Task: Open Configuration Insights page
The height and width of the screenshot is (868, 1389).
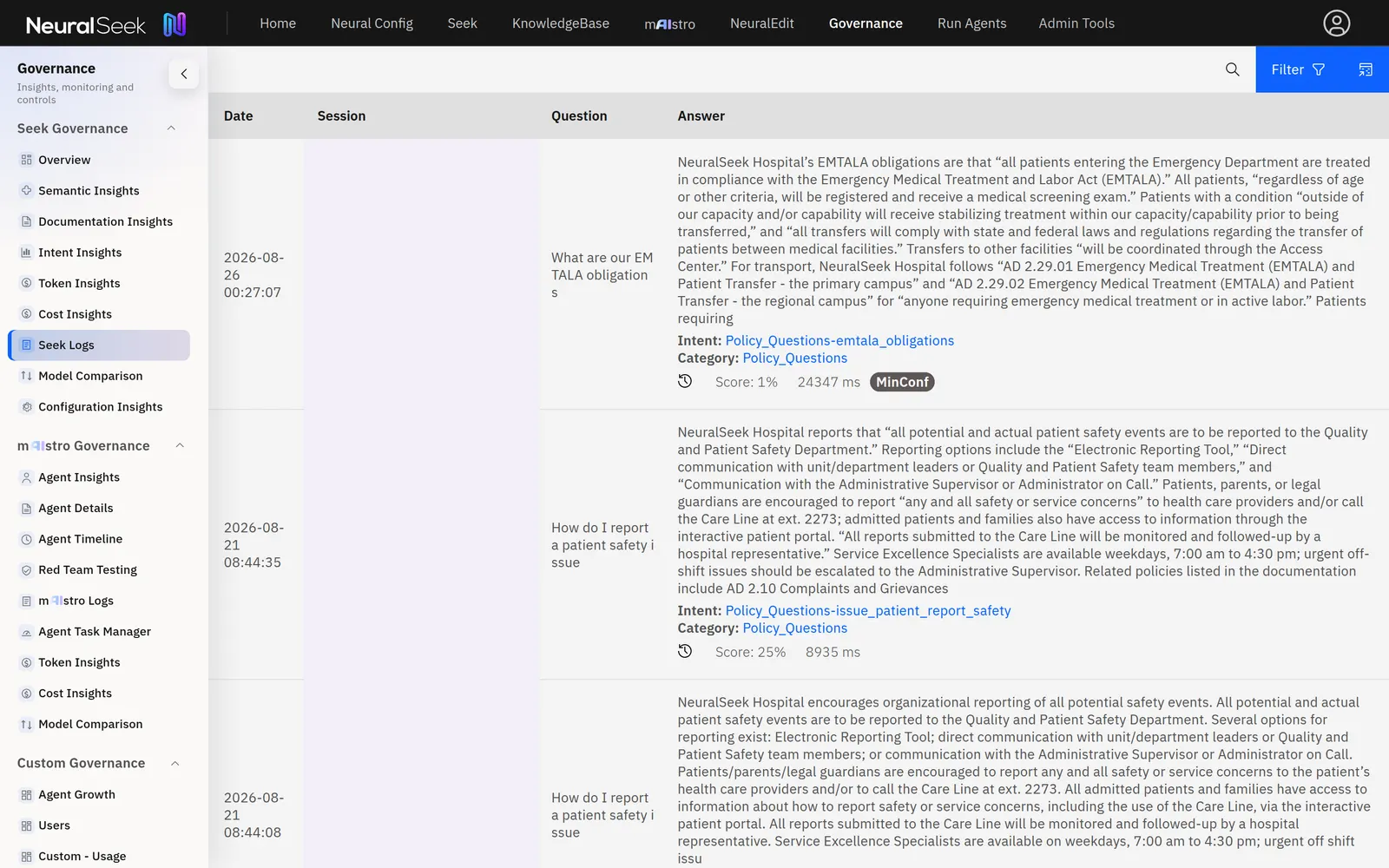Action: tap(99, 407)
